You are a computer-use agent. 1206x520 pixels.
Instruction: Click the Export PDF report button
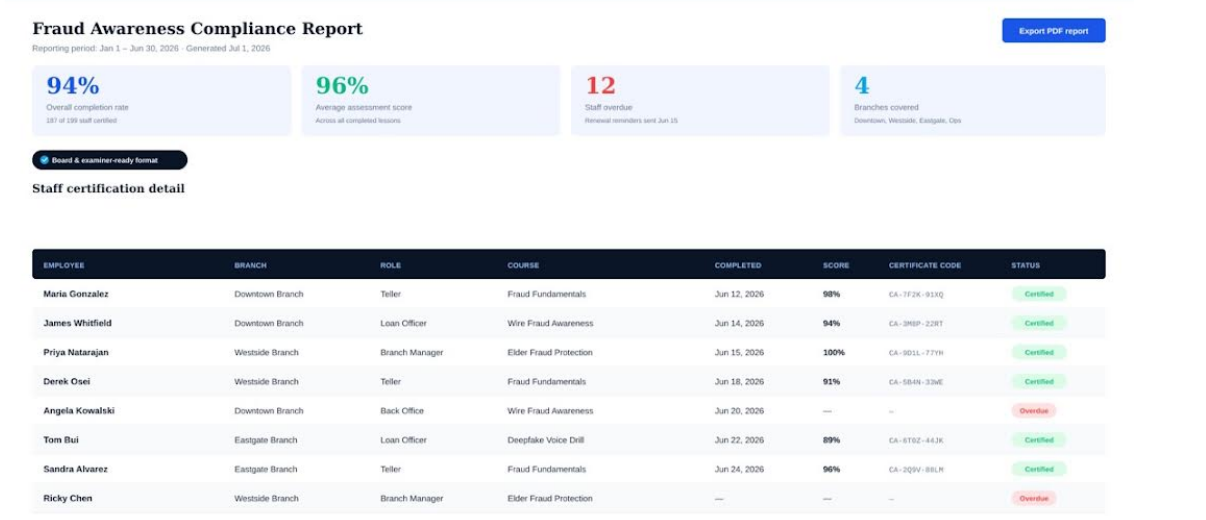coord(1053,31)
